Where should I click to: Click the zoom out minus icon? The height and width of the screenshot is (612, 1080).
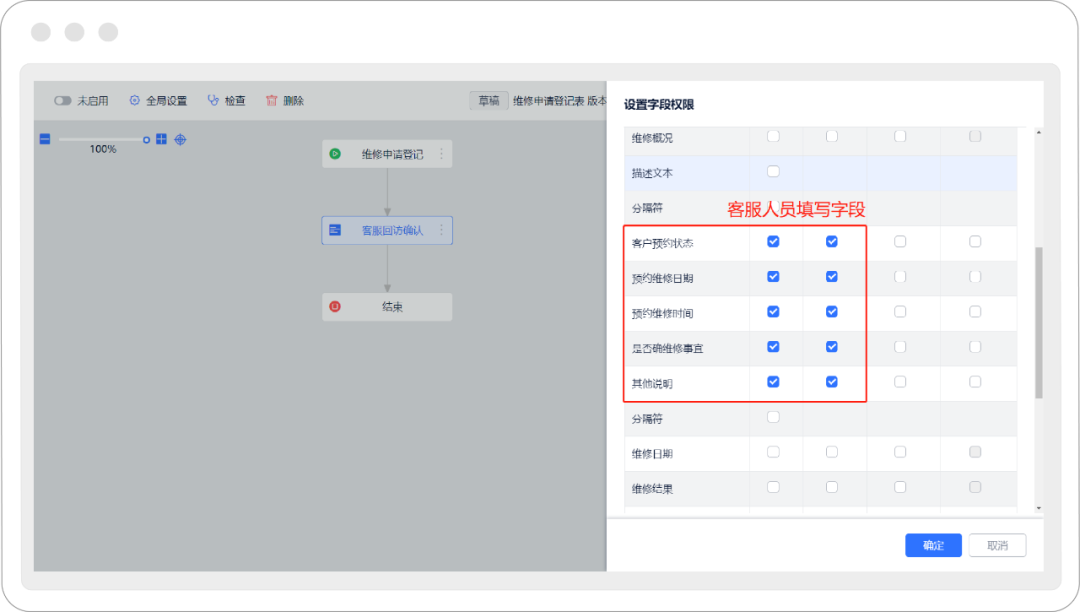[x=45, y=139]
